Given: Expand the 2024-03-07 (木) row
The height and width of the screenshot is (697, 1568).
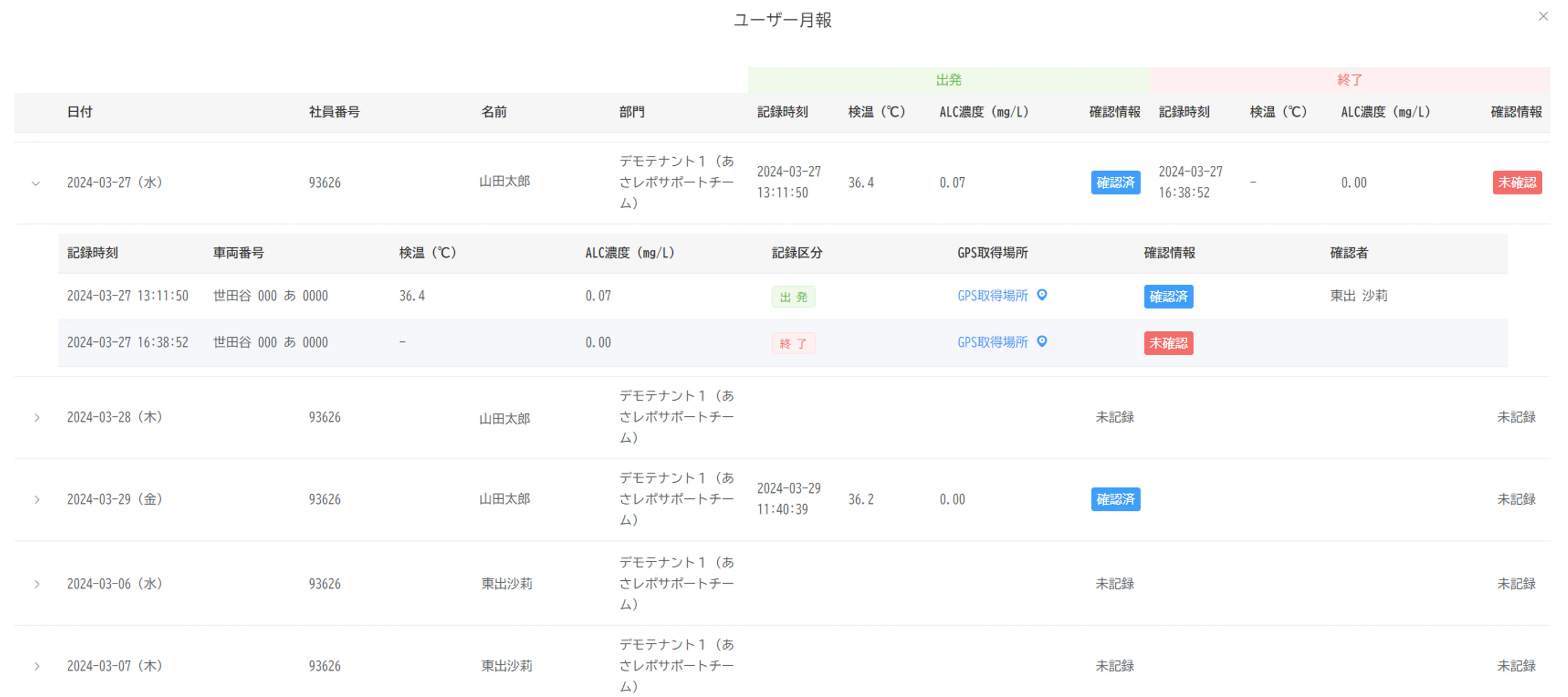Looking at the screenshot, I should [37, 667].
